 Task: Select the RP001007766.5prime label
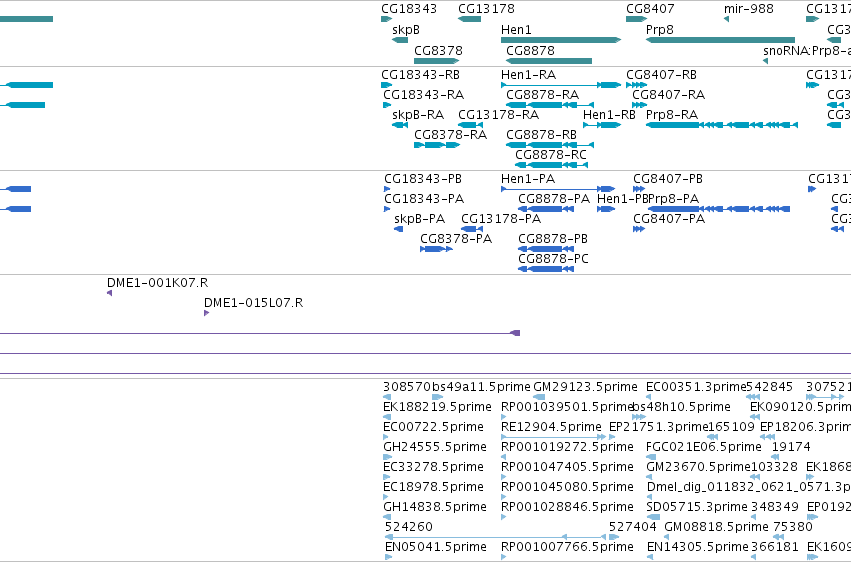[x=567, y=547]
